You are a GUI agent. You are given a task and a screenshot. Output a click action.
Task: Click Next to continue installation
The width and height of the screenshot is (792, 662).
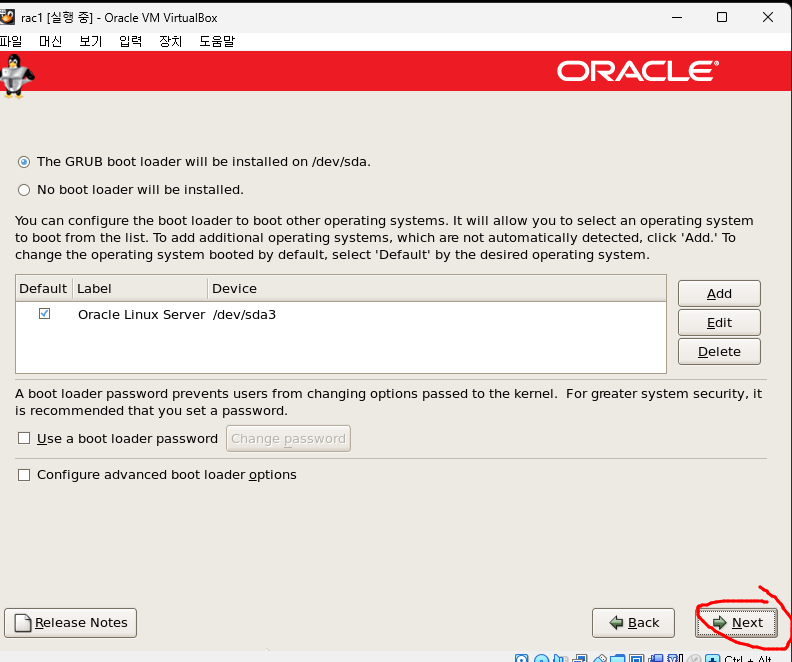click(736, 623)
